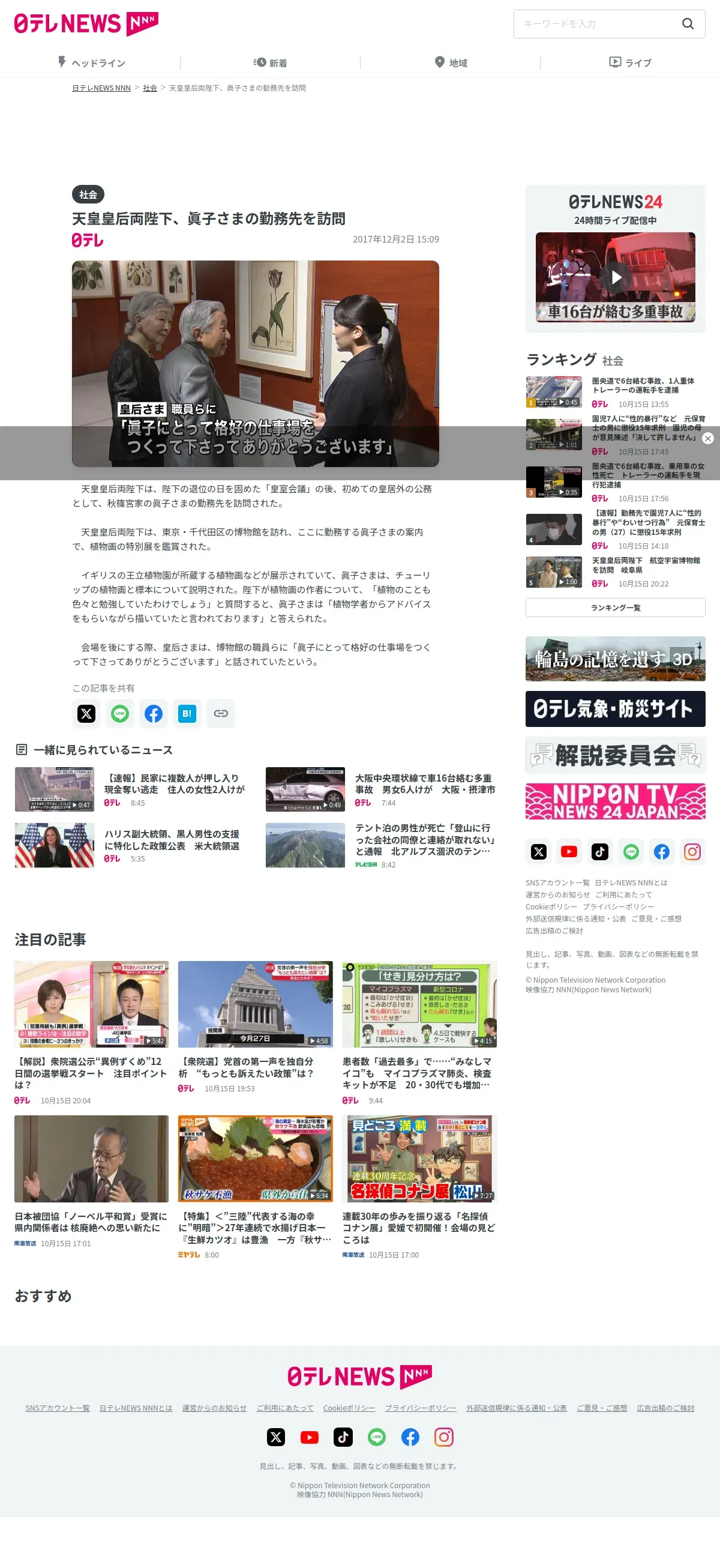720x1568 pixels.
Task: Follow the 日テレNEWS NNN breadcrumb link
Action: click(x=101, y=88)
